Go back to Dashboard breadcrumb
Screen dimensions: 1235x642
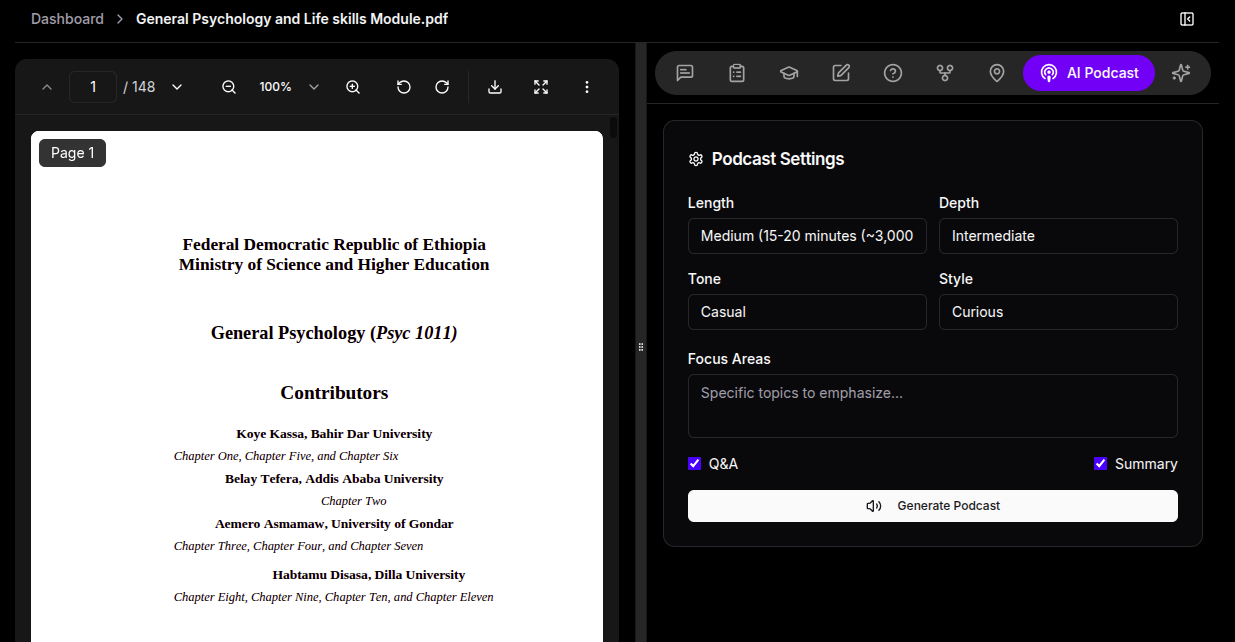tap(67, 19)
